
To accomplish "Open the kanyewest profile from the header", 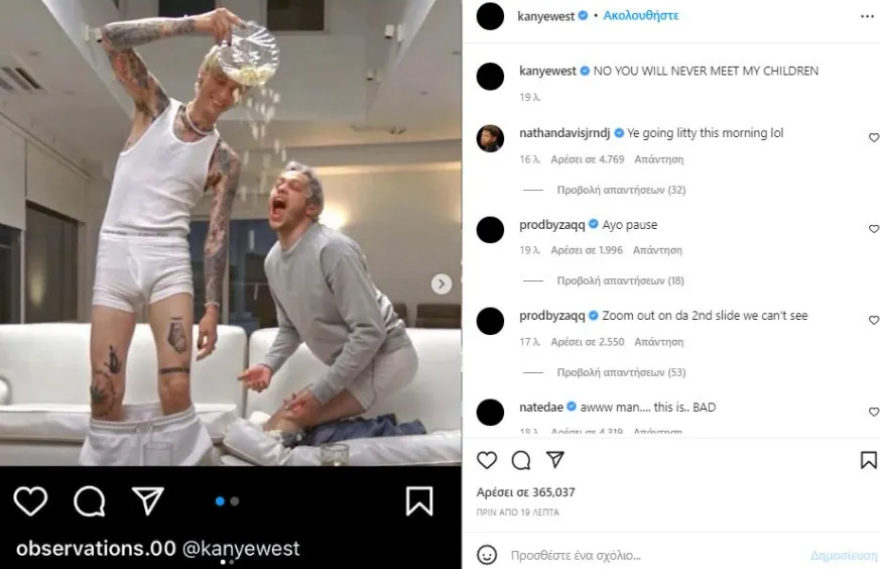I will click(546, 16).
